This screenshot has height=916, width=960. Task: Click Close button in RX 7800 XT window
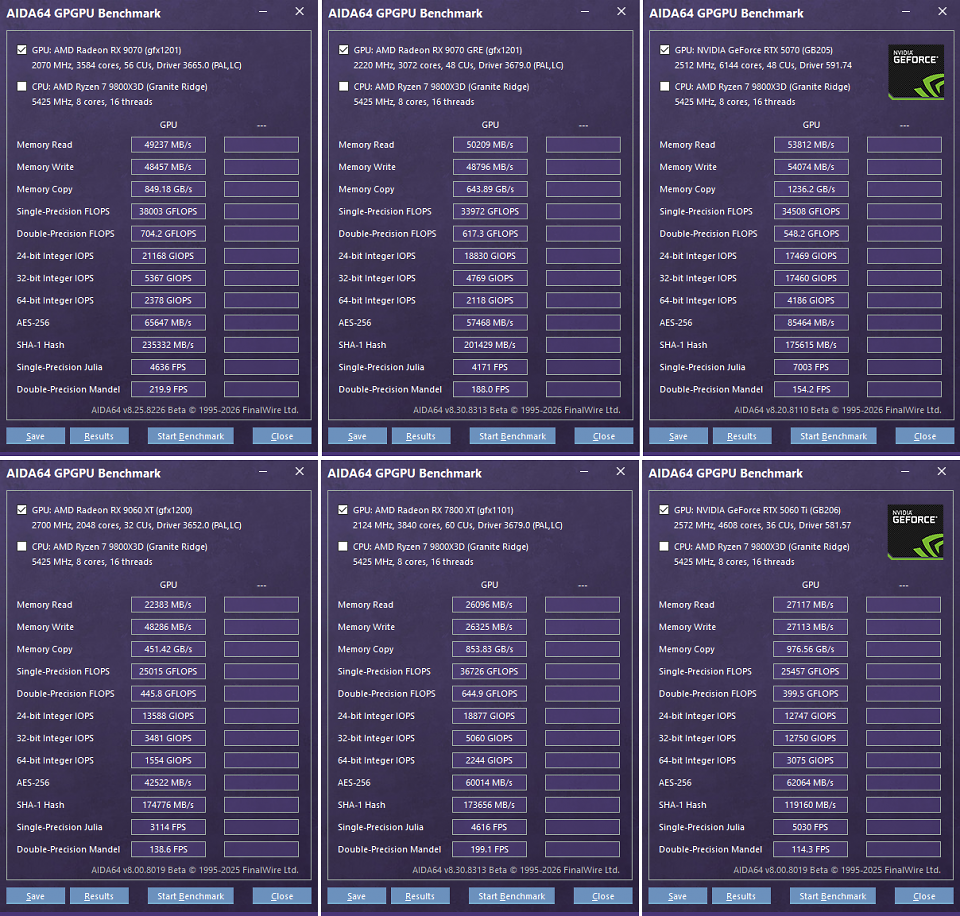(603, 896)
